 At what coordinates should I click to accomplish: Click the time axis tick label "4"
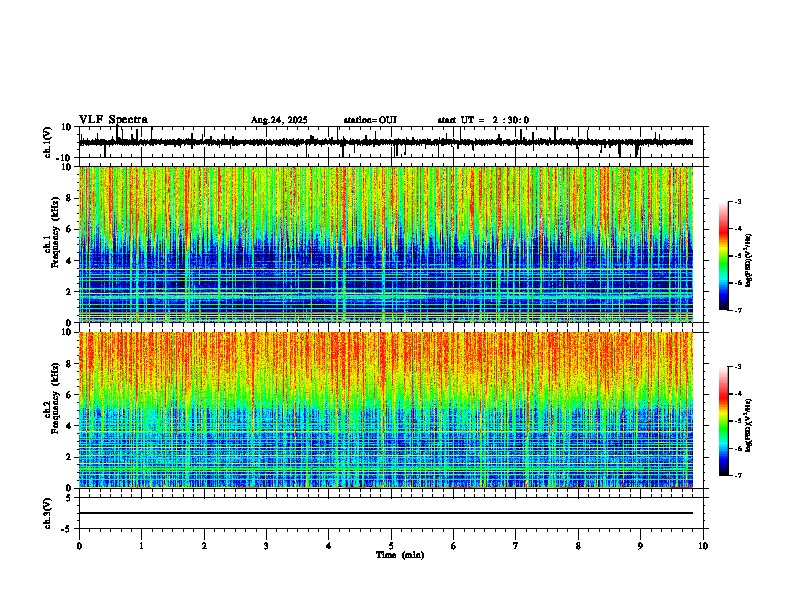pos(329,546)
